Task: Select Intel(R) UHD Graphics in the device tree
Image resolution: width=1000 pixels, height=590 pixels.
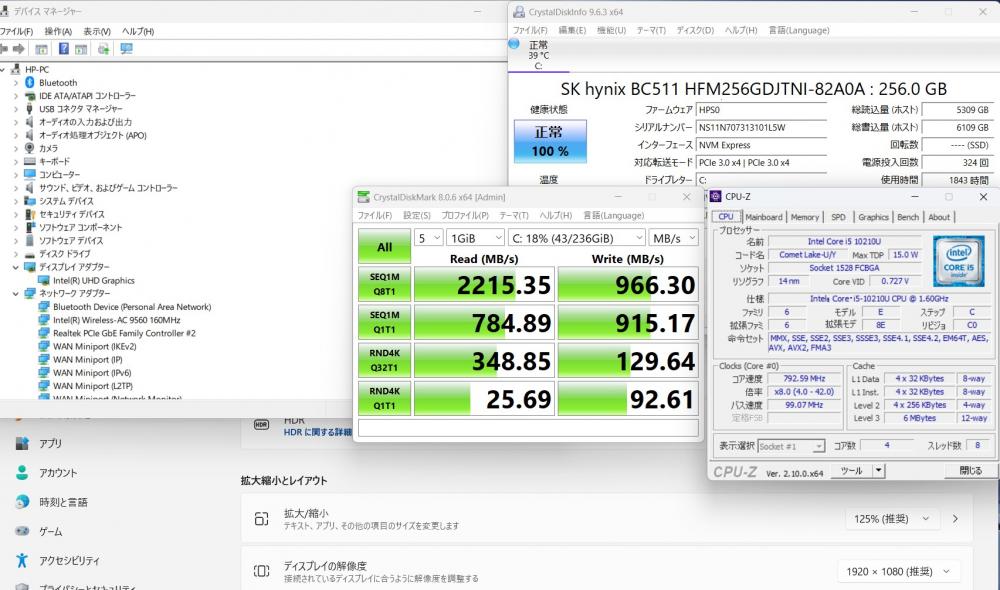Action: (x=94, y=281)
